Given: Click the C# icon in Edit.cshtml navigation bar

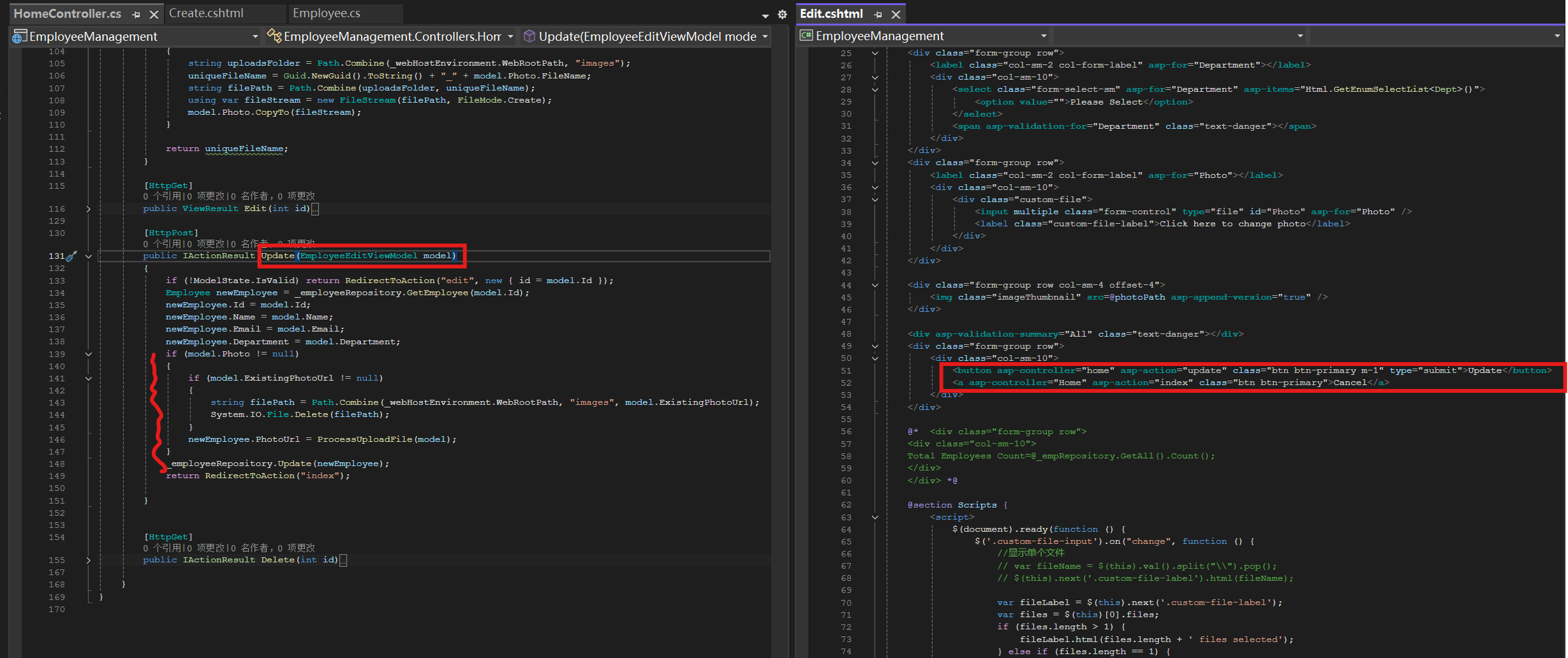Looking at the screenshot, I should 806,35.
